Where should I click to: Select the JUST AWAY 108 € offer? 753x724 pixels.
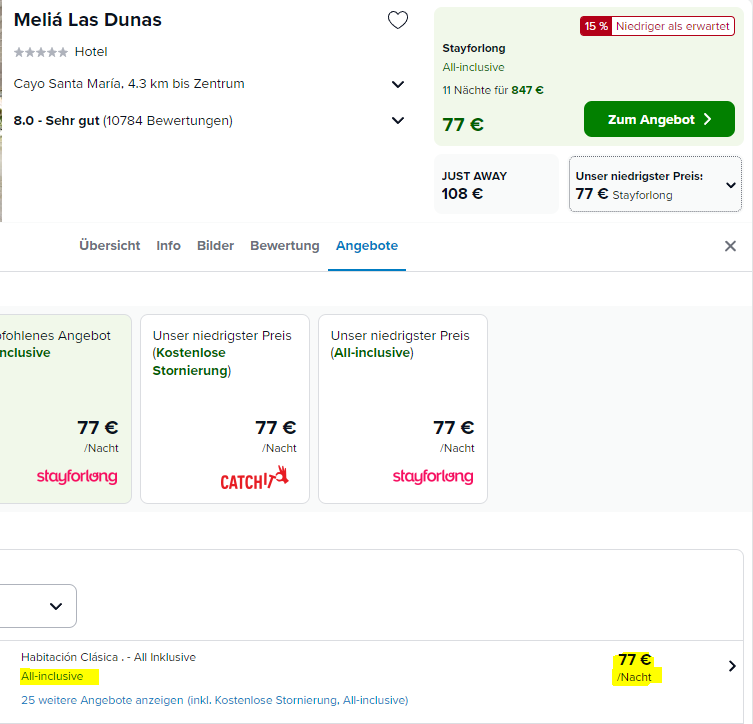pyautogui.click(x=495, y=184)
